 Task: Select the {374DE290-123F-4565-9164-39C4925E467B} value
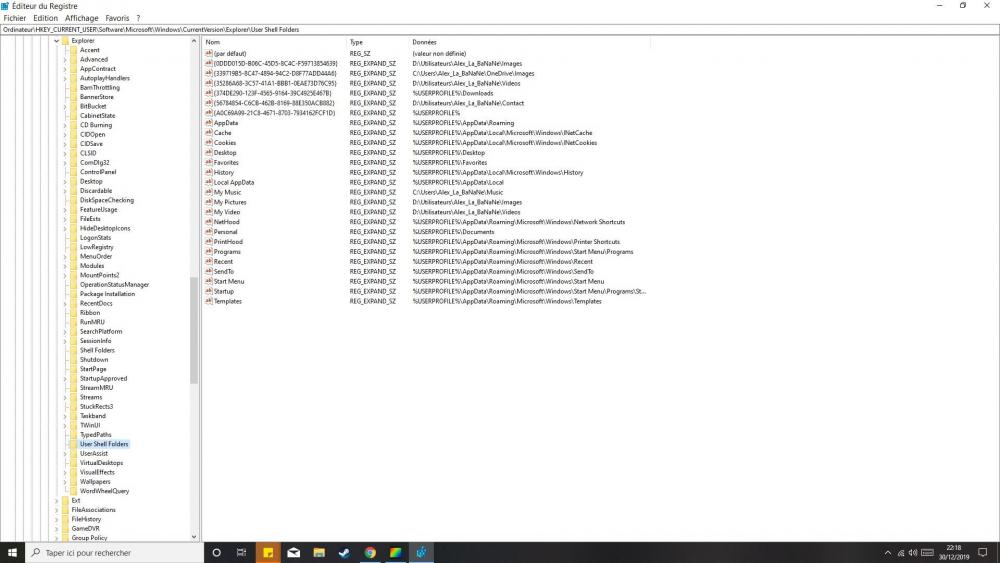[x=272, y=93]
